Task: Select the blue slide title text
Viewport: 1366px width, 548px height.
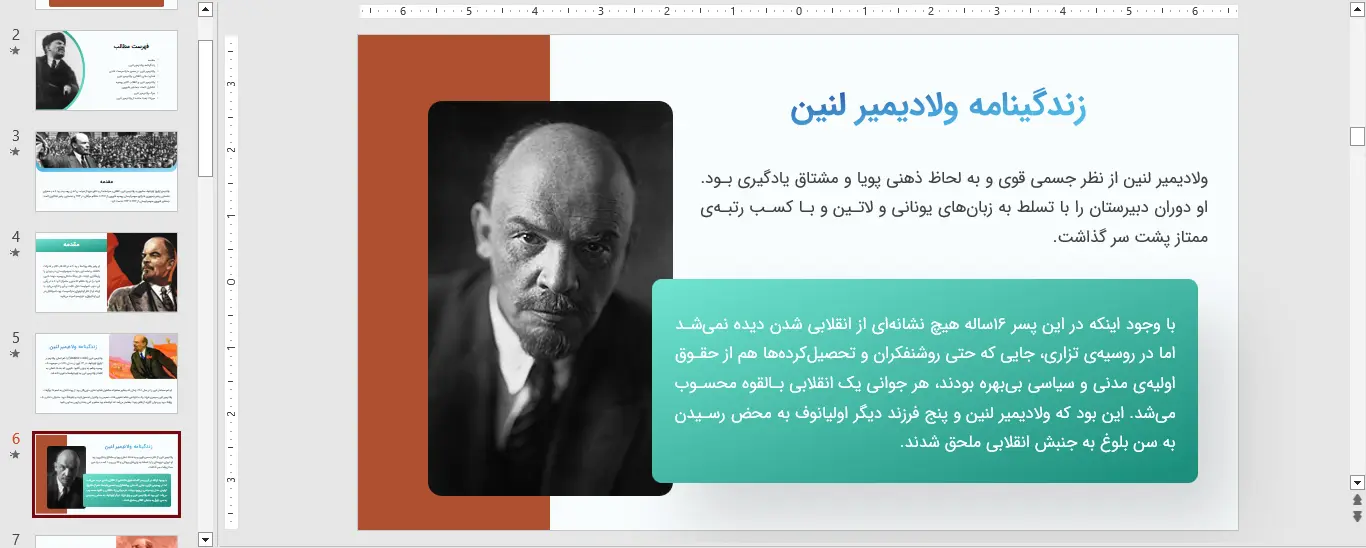Action: [x=939, y=108]
